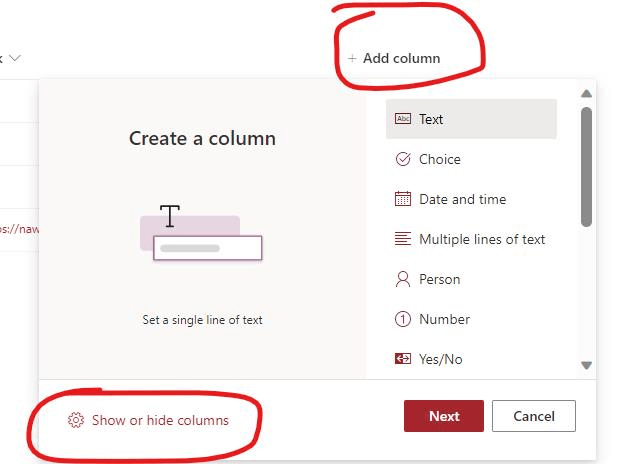This screenshot has width=618, height=464.
Task: Click the Date and time calendar icon
Action: [403, 199]
